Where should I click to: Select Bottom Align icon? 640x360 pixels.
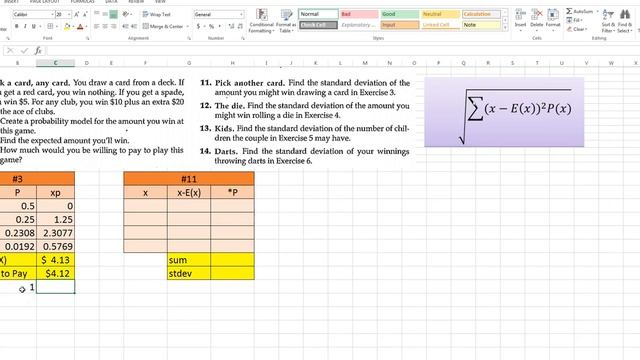pos(114,14)
